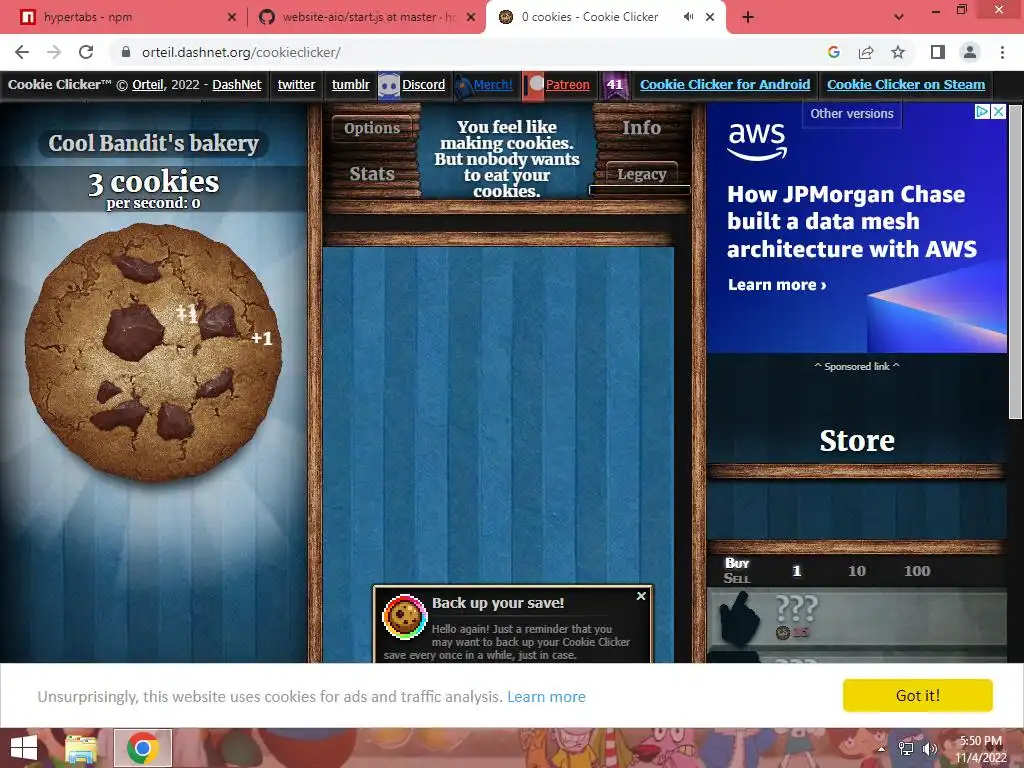
Task: Close the Back up your save notification
Action: (641, 596)
